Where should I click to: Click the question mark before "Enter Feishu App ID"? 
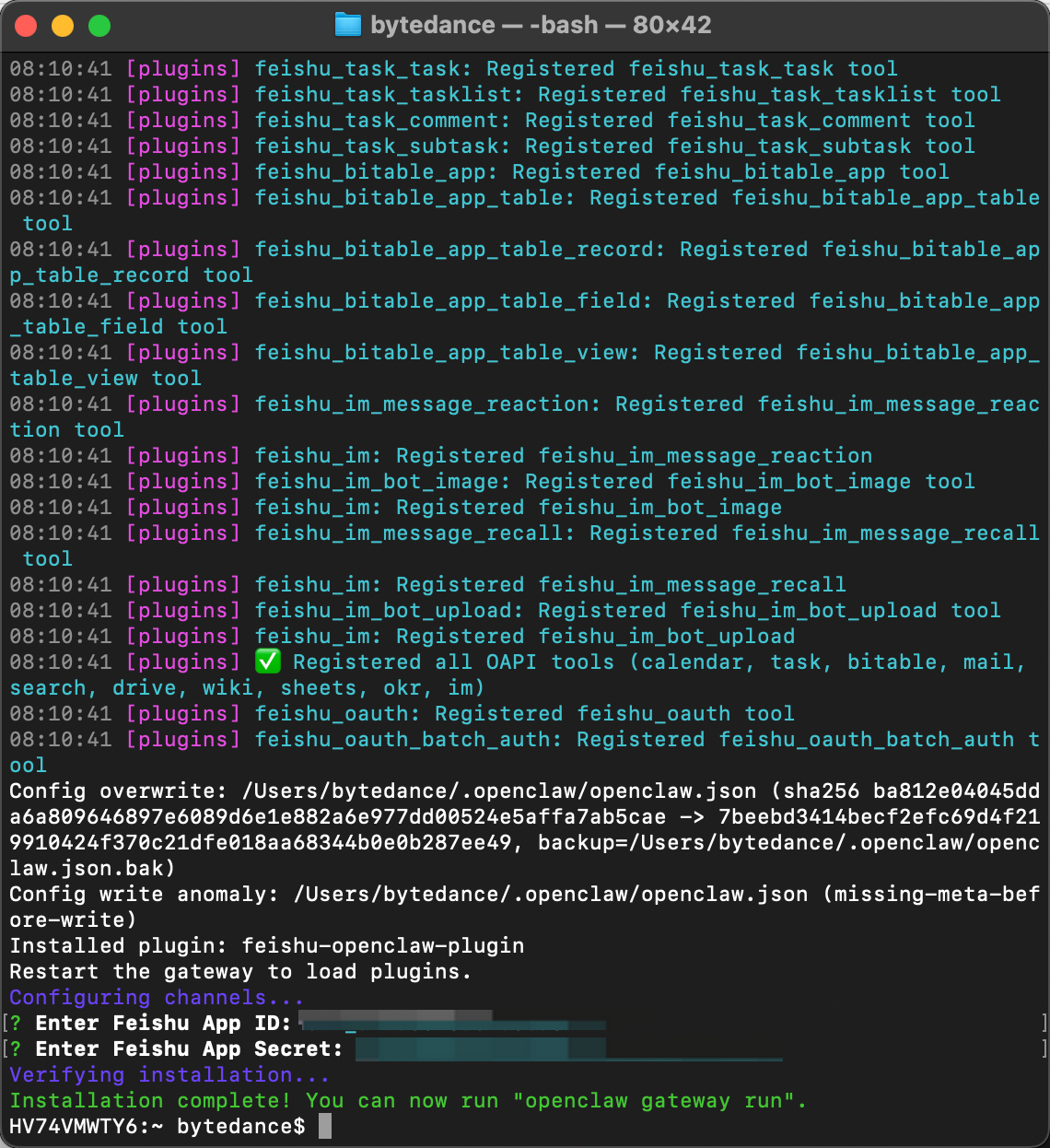click(x=16, y=1023)
